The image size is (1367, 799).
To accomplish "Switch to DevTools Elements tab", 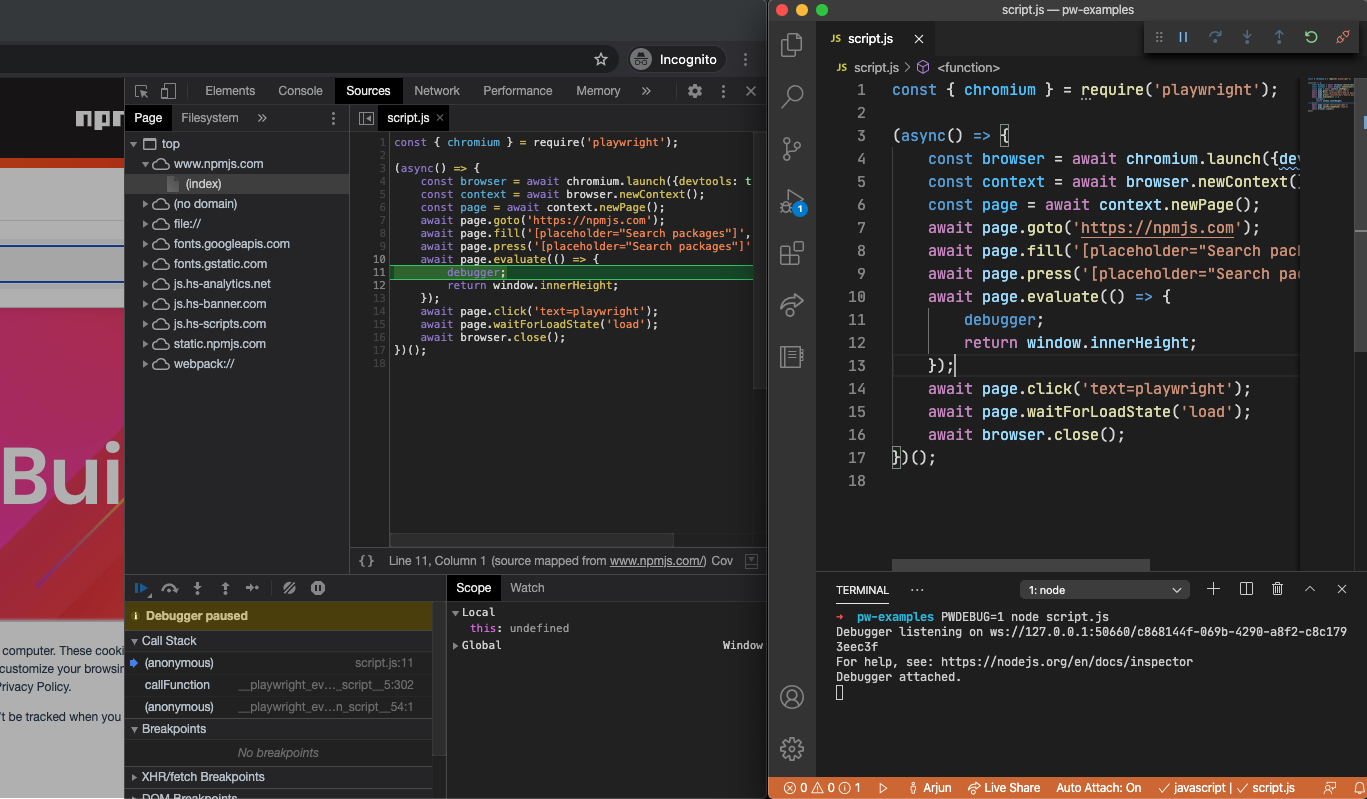I will point(230,91).
